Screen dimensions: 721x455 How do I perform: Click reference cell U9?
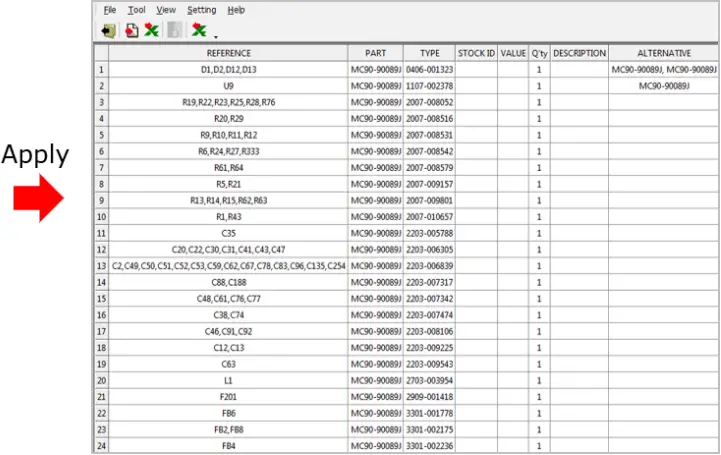[x=229, y=86]
